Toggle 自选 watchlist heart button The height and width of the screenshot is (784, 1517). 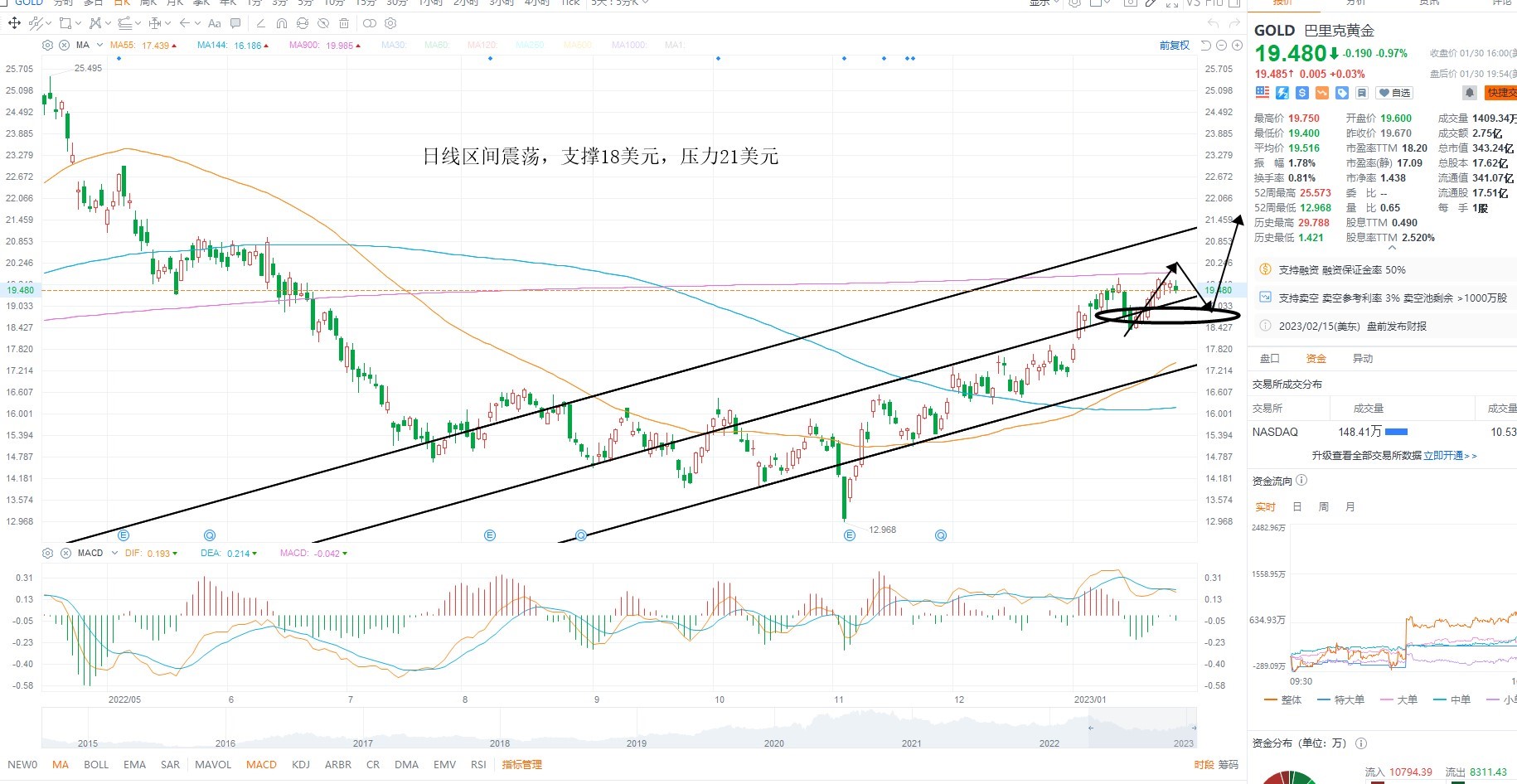1393,93
